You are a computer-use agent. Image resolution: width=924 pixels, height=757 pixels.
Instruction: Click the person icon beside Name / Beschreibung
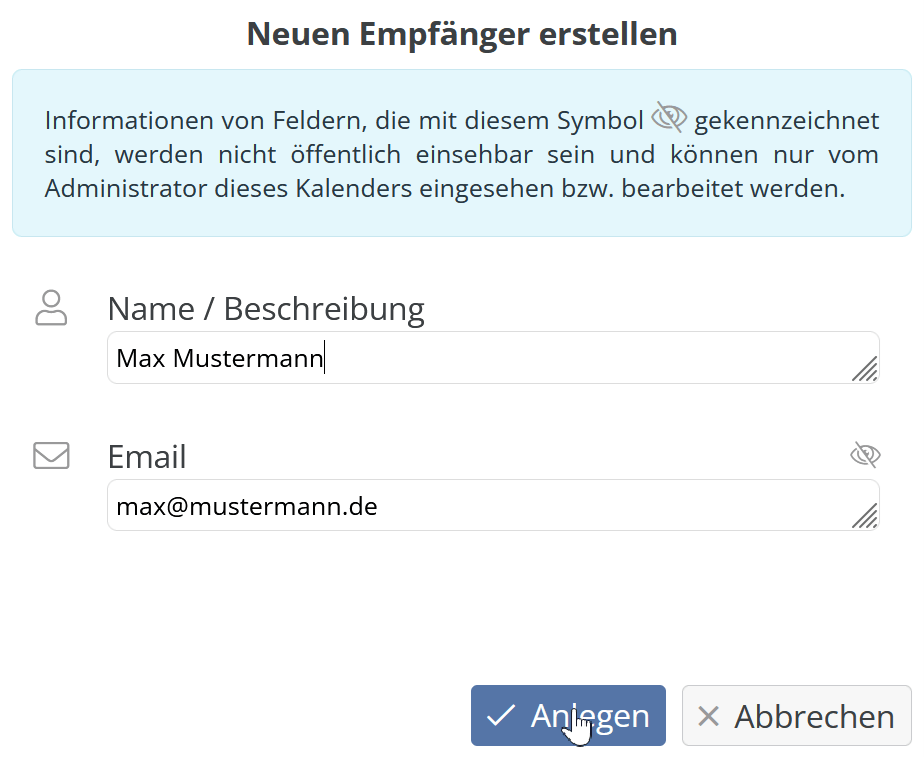point(51,308)
